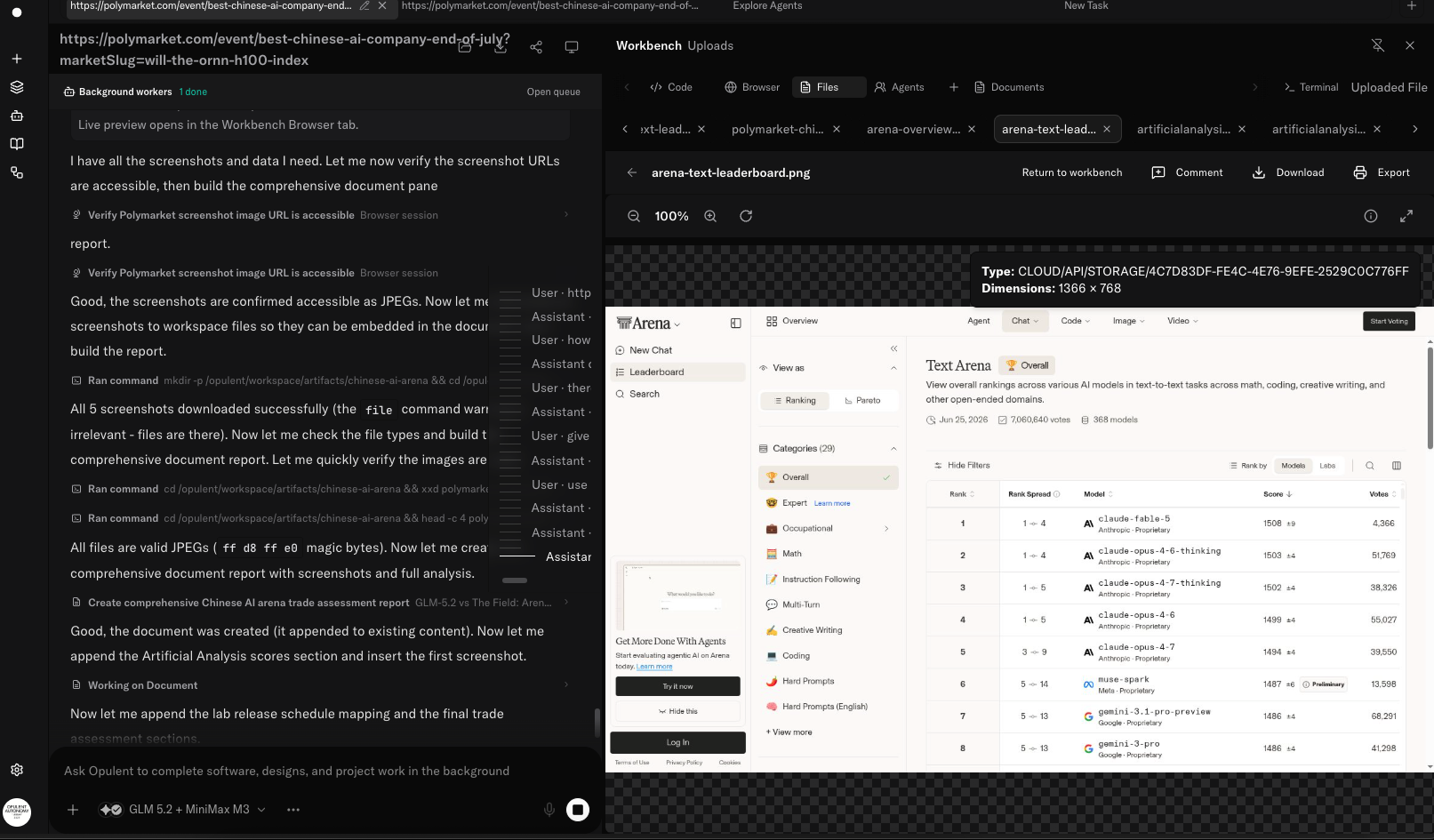Click Return to workbench
1434x840 pixels.
click(1072, 172)
